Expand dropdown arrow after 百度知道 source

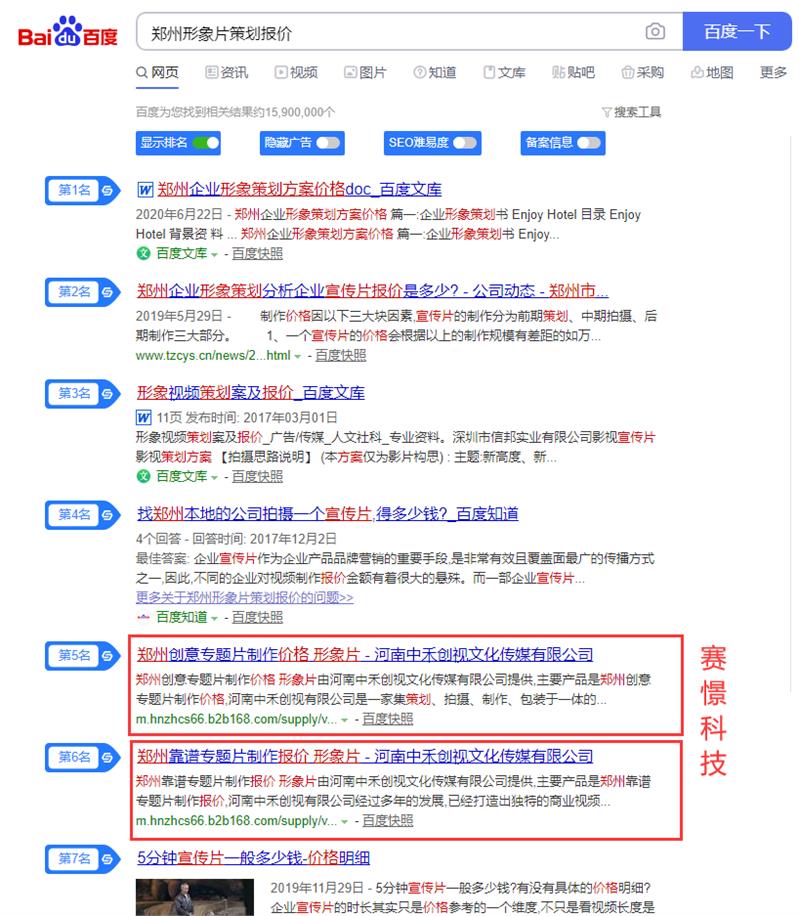pyautogui.click(x=214, y=618)
